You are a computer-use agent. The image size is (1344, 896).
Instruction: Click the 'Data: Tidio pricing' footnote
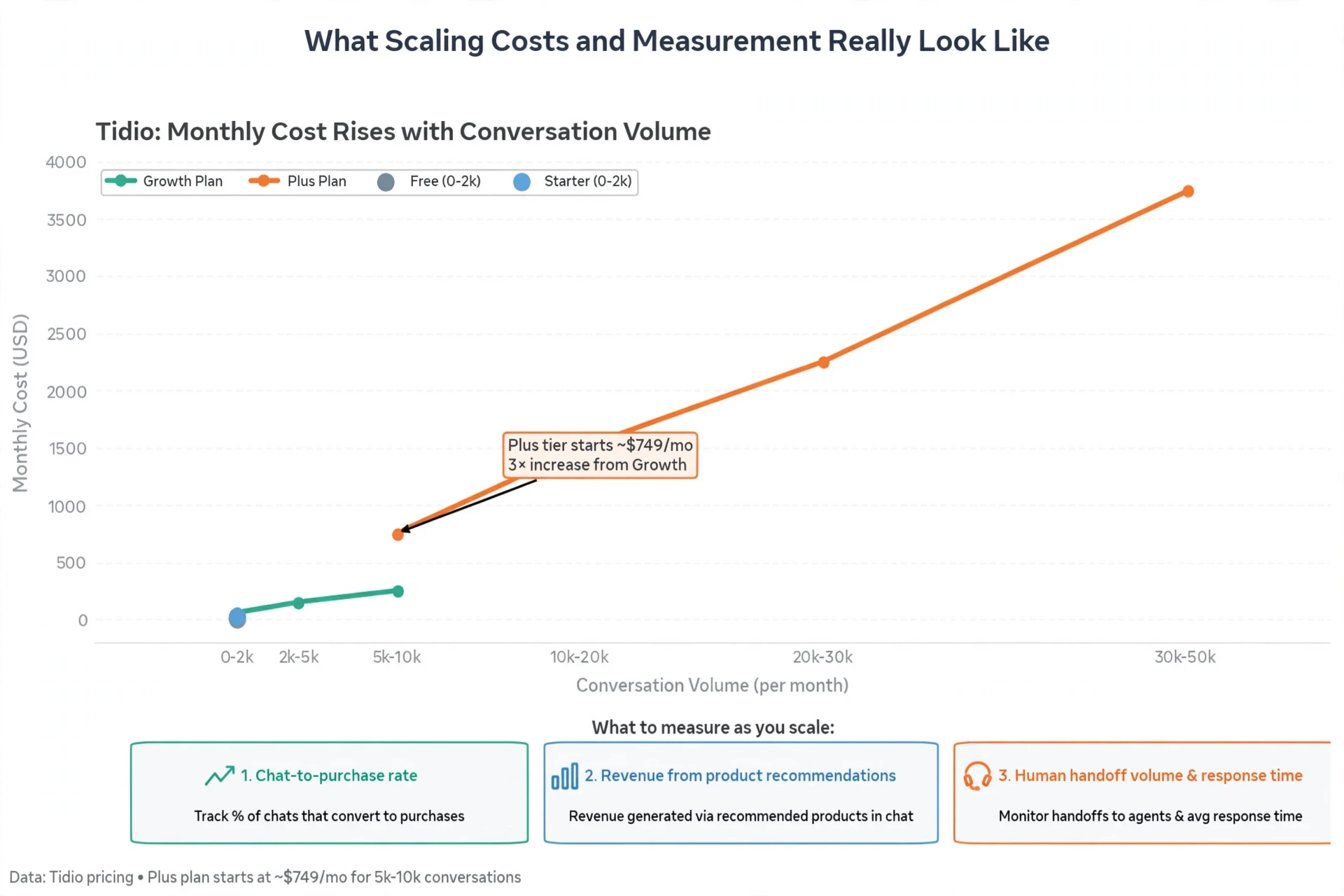265,877
